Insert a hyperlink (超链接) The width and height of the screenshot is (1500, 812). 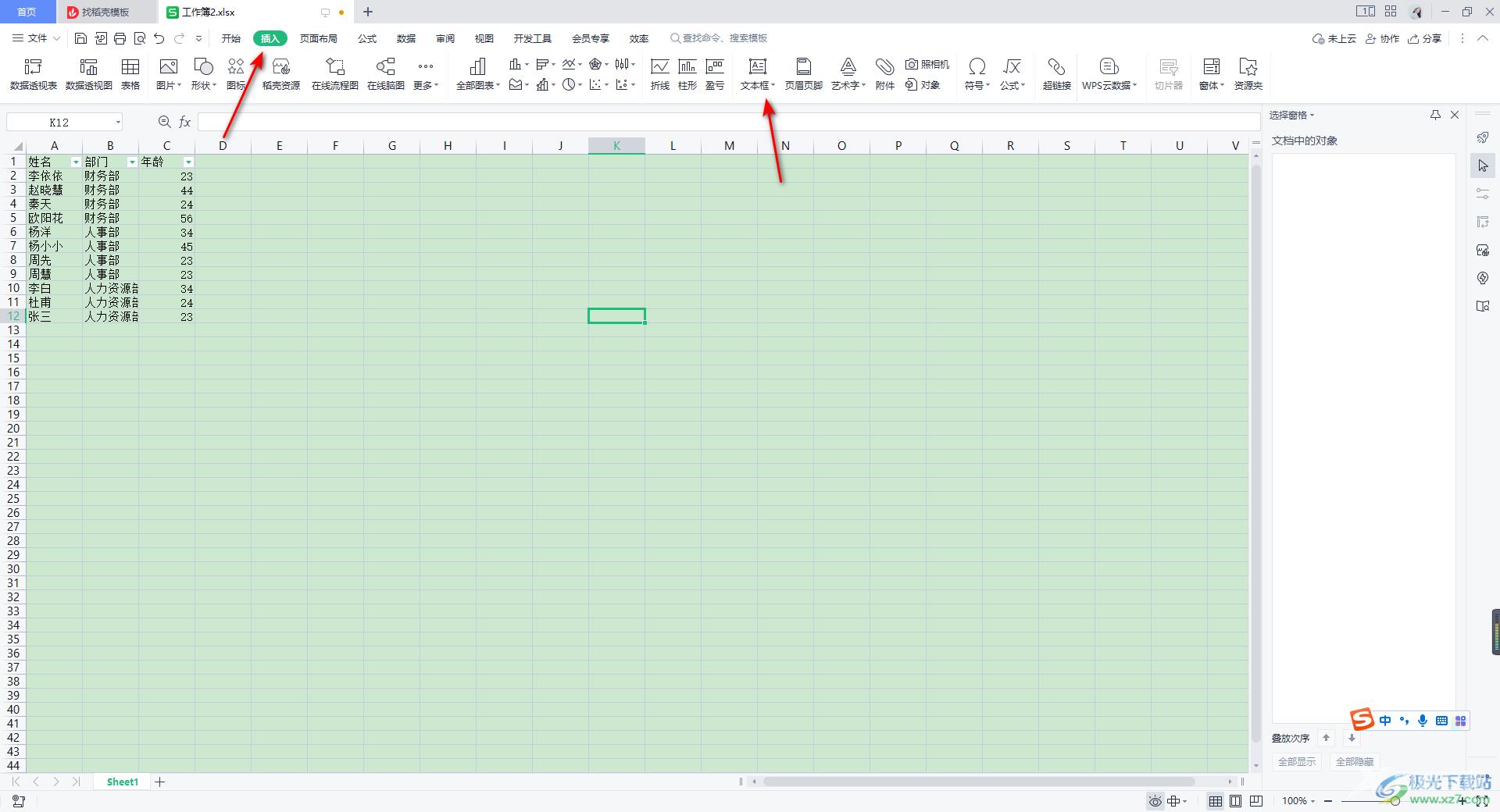pos(1057,74)
